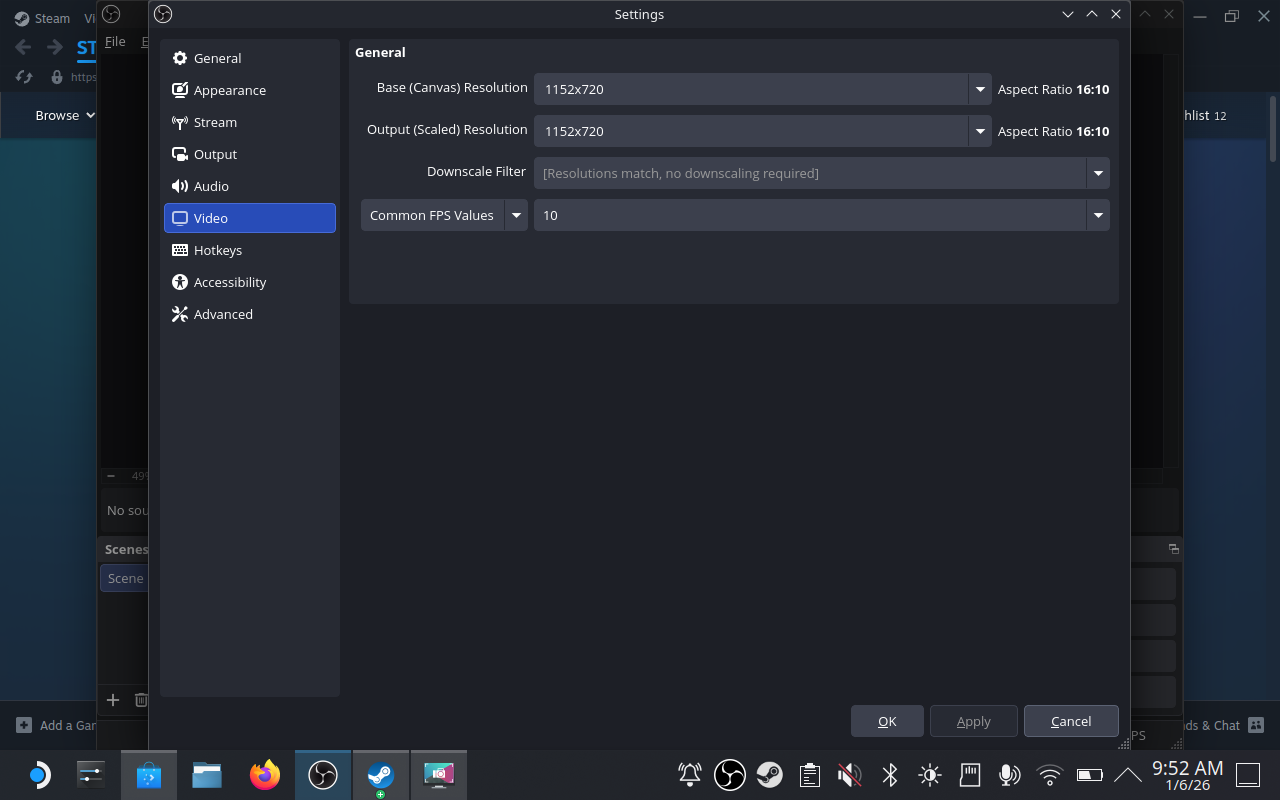Remove the selected scene using the trash icon

pyautogui.click(x=141, y=700)
